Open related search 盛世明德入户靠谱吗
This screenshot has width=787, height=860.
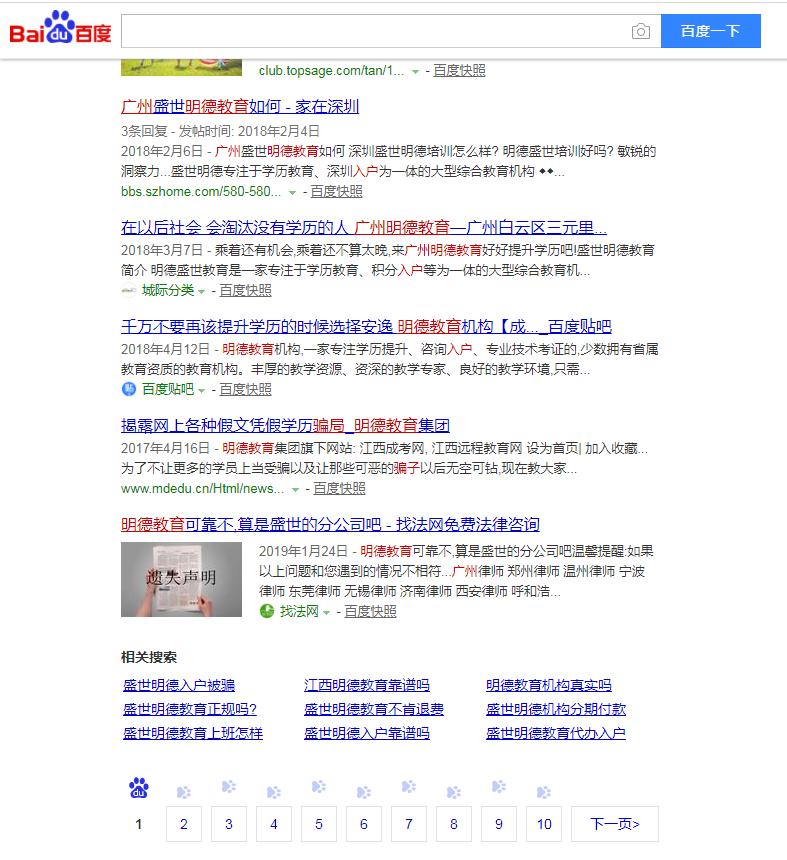367,733
